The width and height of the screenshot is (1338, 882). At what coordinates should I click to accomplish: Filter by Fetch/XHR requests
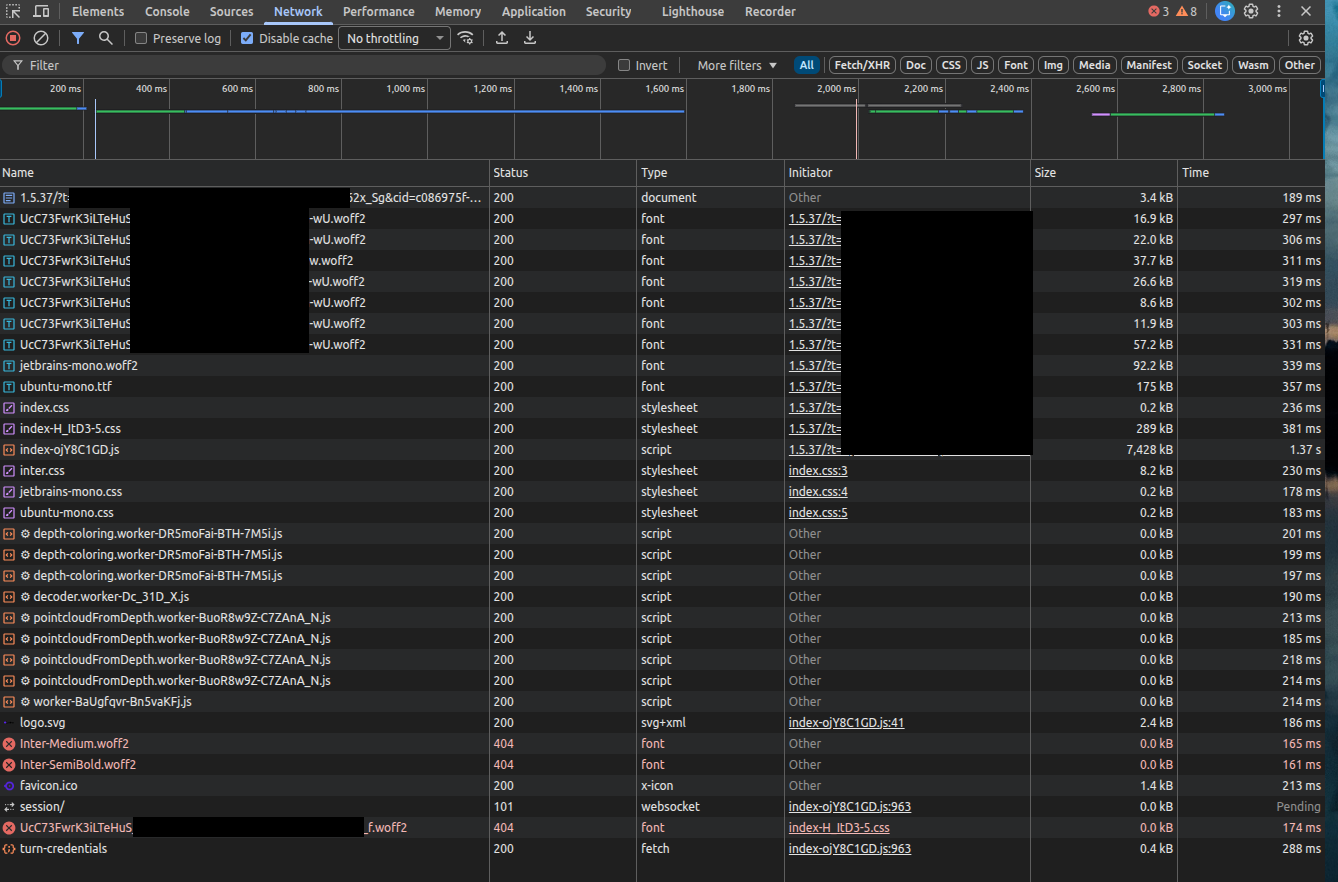861,65
